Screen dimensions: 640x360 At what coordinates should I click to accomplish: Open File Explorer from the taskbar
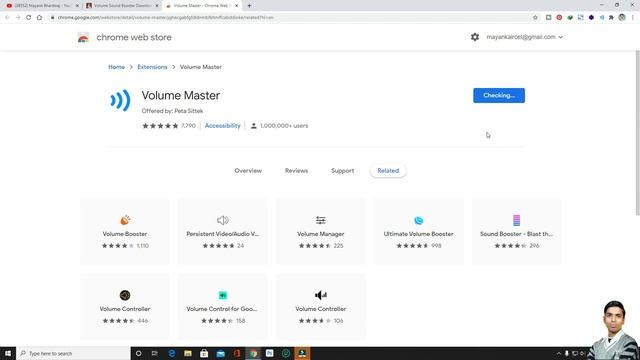point(188,353)
